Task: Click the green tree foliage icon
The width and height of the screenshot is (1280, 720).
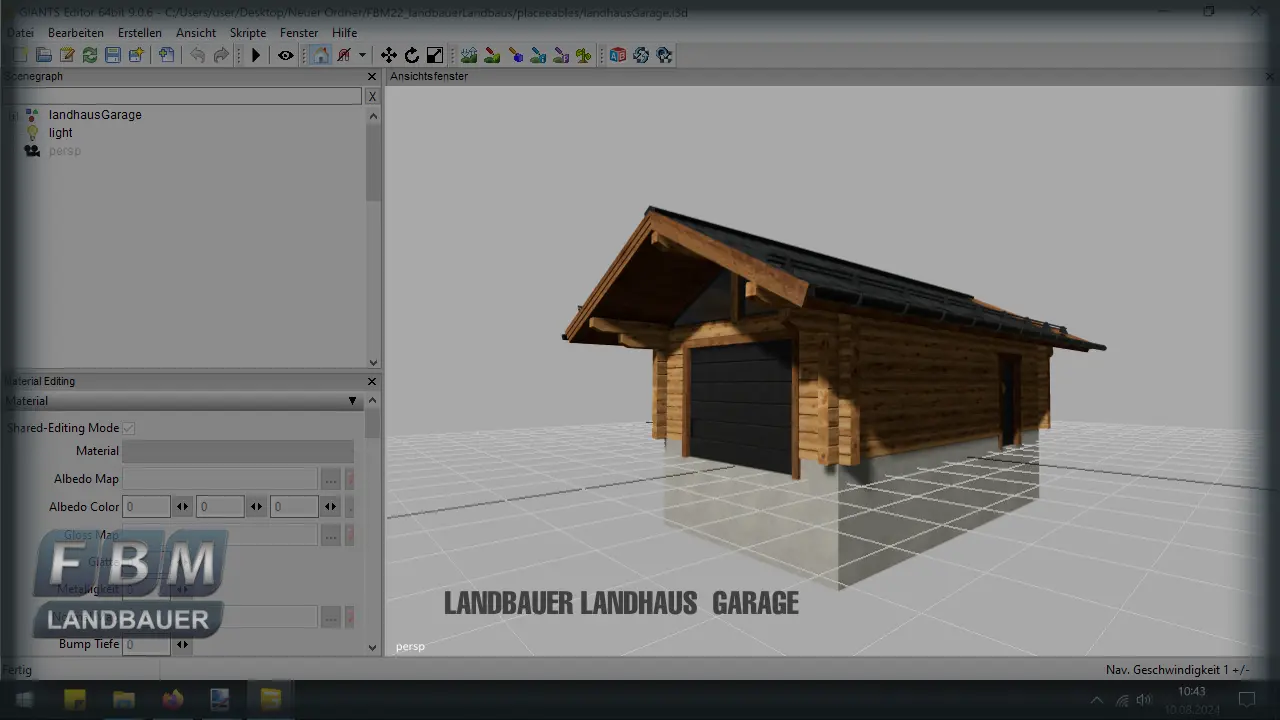Action: click(x=584, y=55)
